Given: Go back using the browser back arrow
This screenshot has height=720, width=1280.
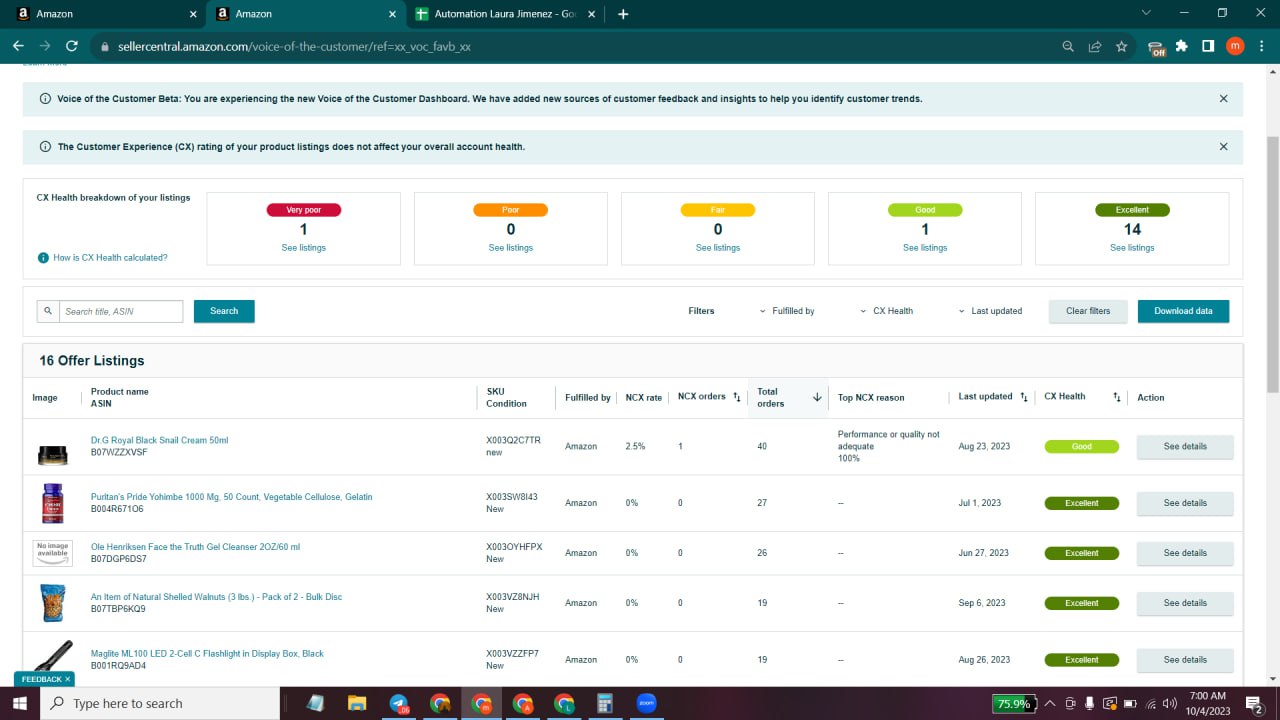Looking at the screenshot, I should coord(18,46).
